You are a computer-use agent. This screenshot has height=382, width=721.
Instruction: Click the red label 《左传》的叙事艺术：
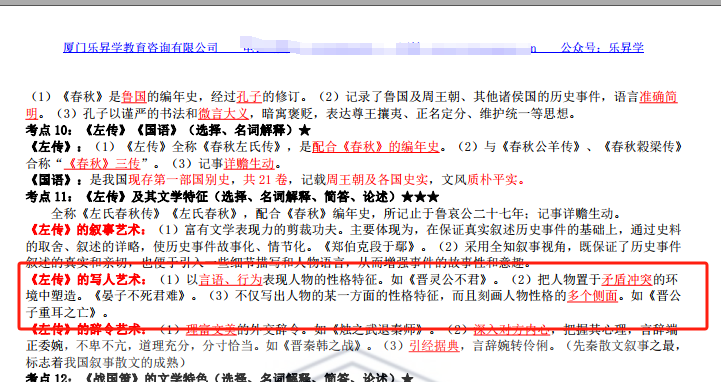(x=86, y=230)
